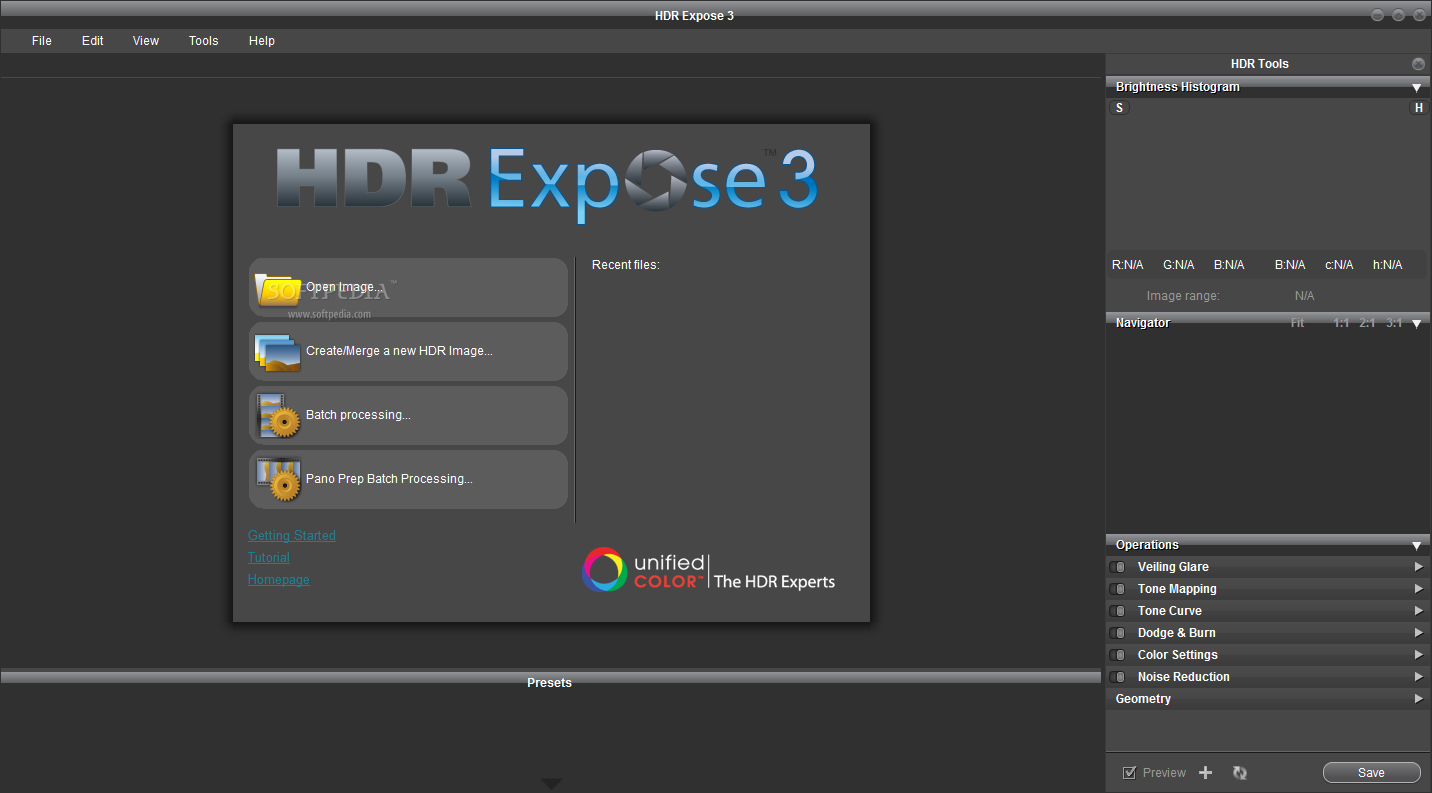The width and height of the screenshot is (1432, 793).
Task: Expand the Dodge & Burn settings arrow
Action: tap(1418, 633)
